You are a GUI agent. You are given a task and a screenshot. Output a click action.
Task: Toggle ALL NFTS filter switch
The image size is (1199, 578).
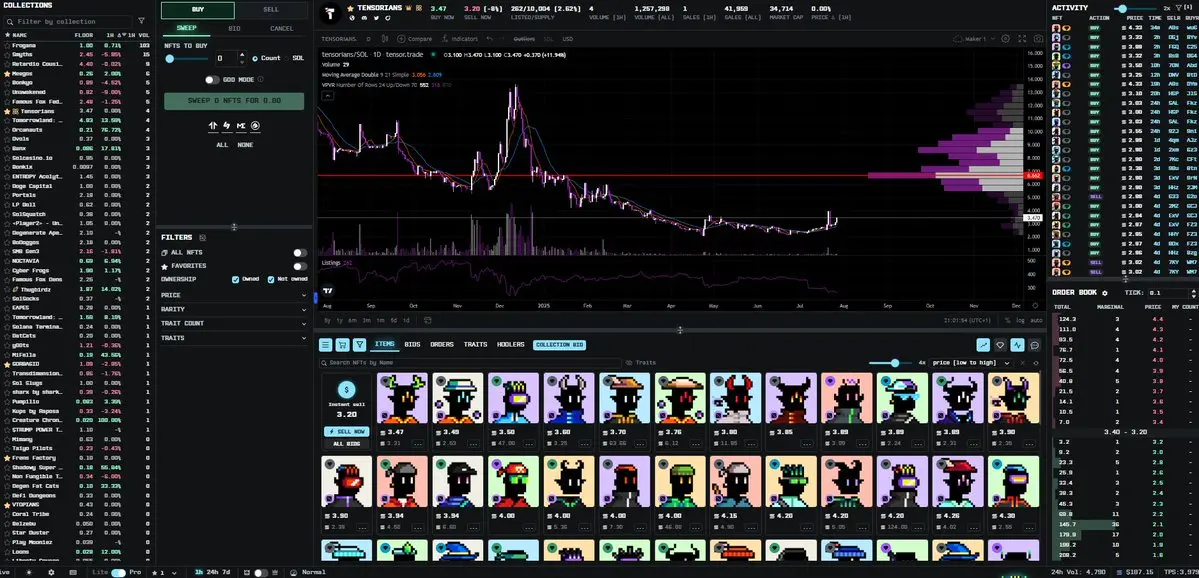[300, 252]
